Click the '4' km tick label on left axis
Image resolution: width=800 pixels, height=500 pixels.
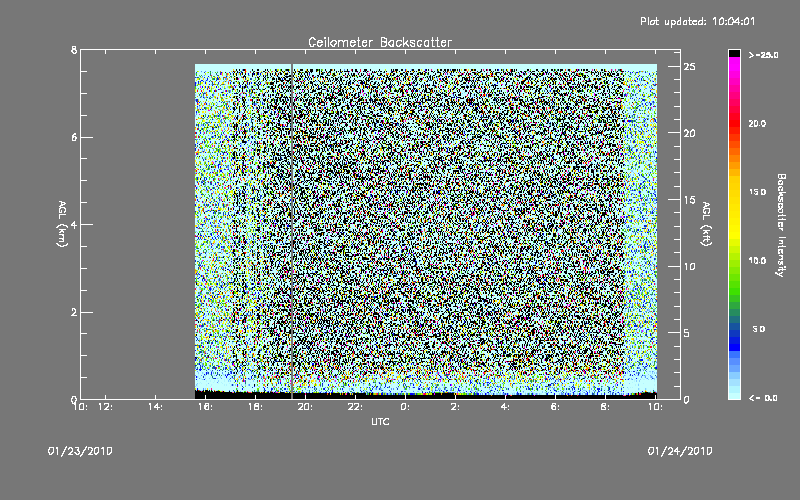tap(74, 224)
